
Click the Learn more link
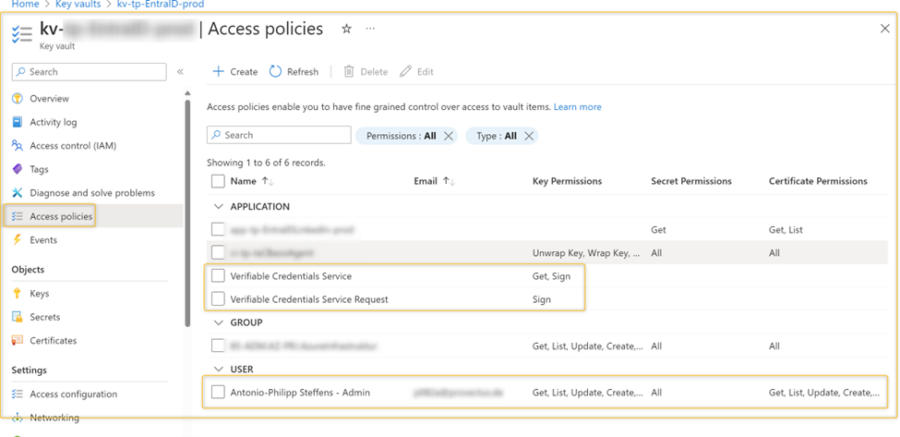(577, 107)
